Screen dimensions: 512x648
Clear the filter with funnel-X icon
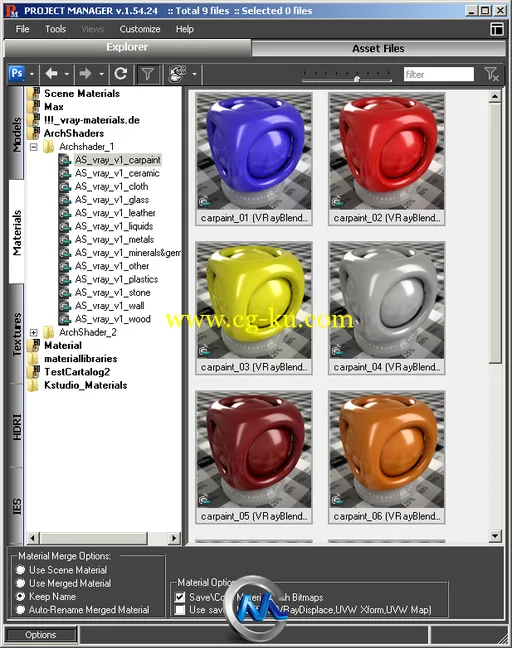[491, 74]
